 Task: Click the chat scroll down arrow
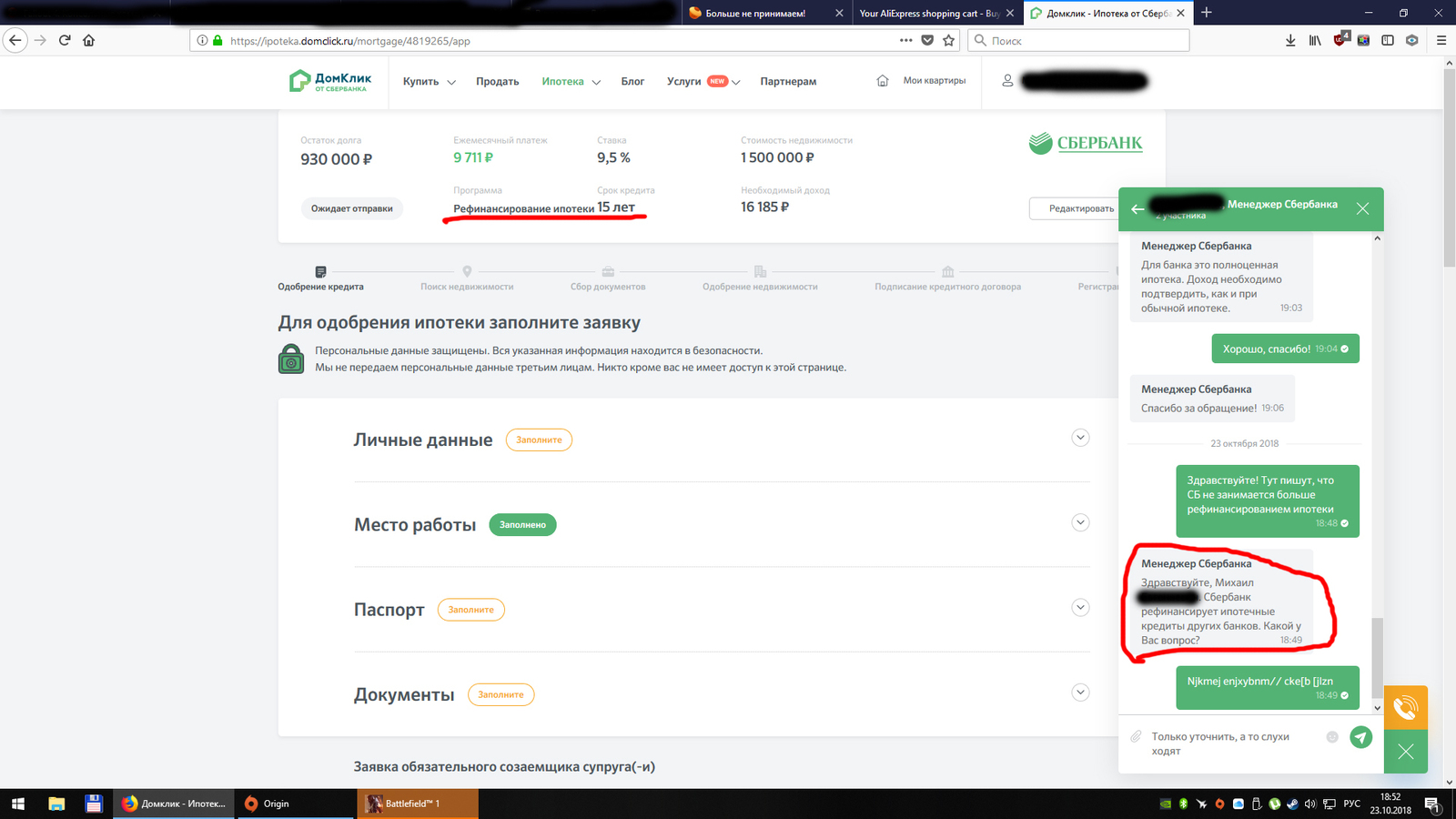tap(1377, 707)
